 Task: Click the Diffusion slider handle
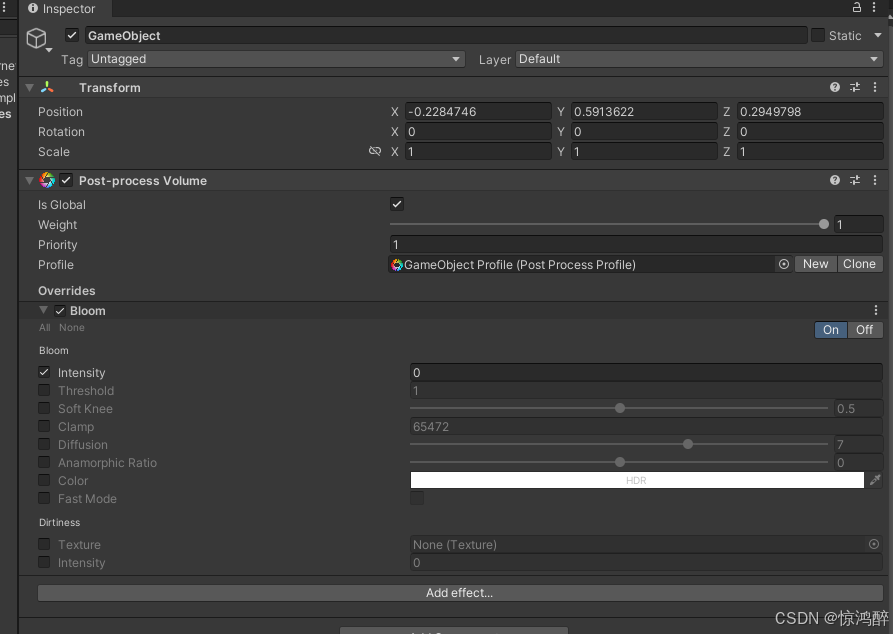(688, 444)
